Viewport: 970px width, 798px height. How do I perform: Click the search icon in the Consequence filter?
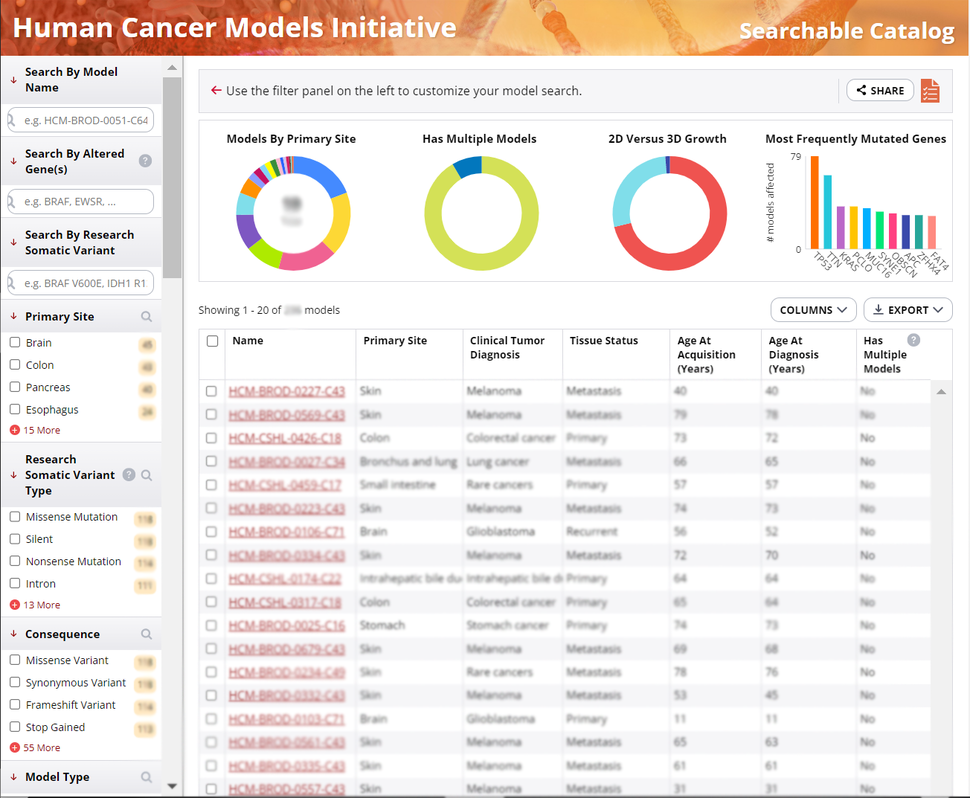click(x=146, y=634)
